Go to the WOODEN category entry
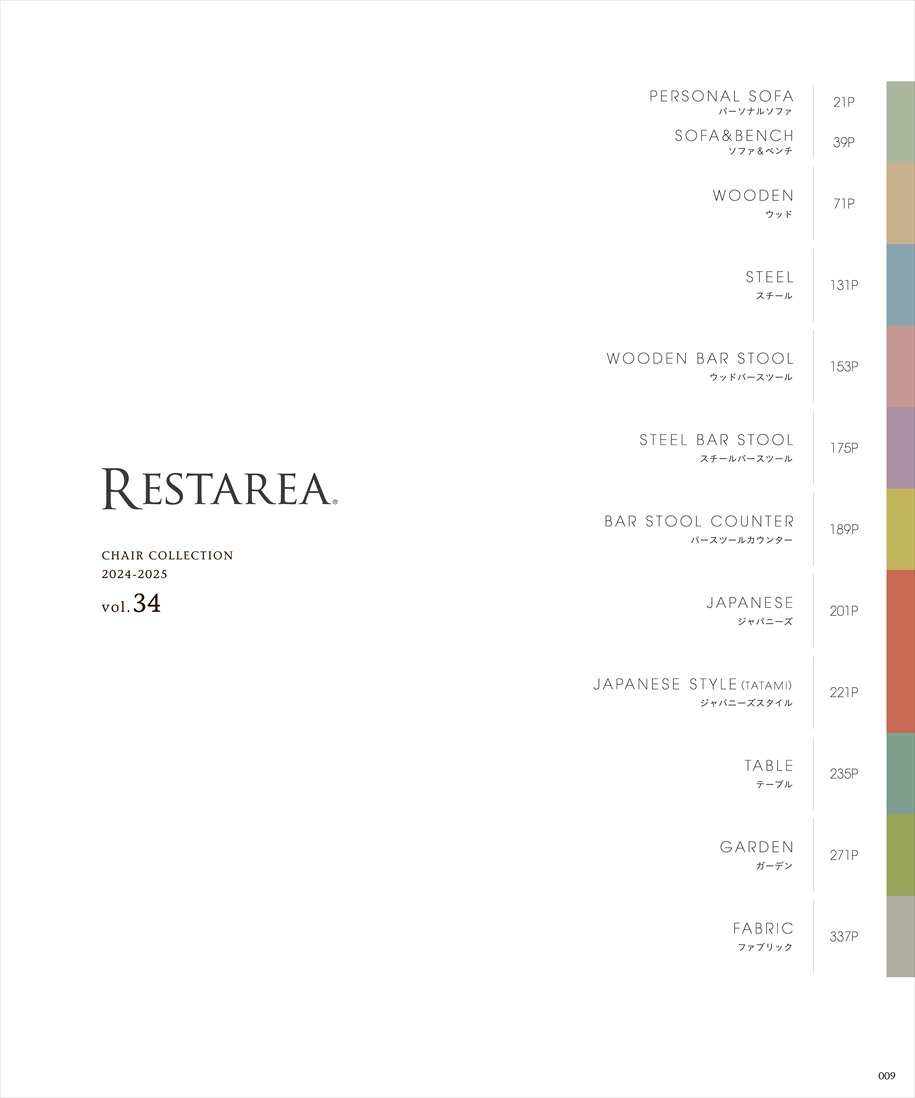 tap(753, 196)
